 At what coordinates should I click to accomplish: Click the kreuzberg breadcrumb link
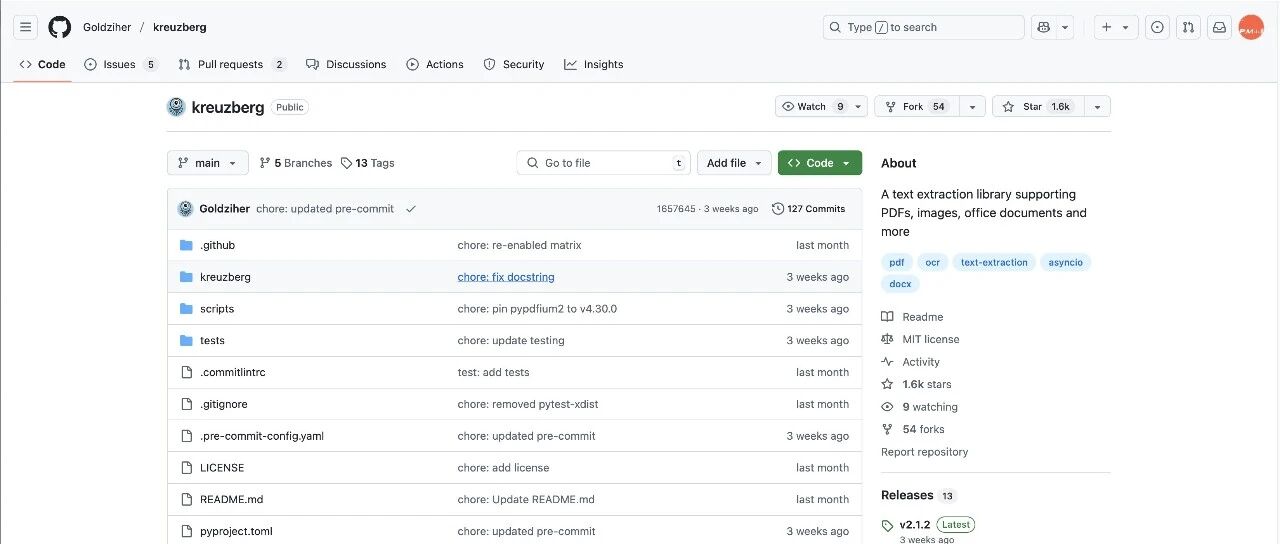click(x=180, y=27)
